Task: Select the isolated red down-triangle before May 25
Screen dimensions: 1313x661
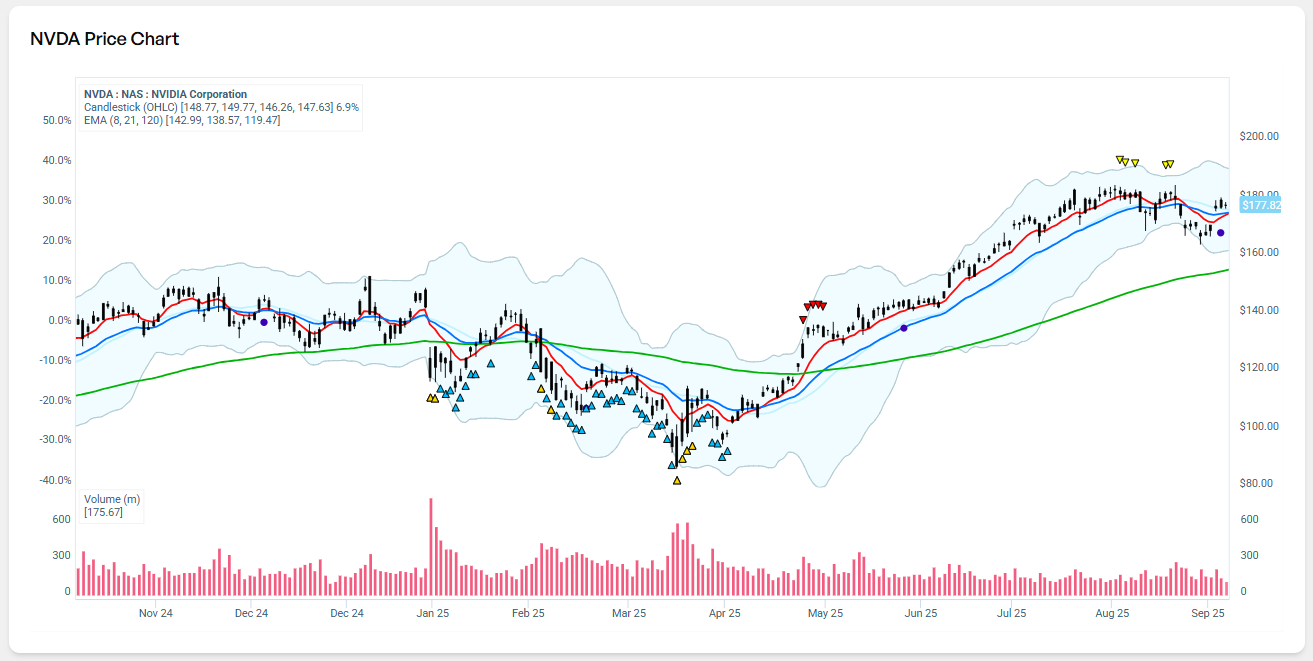Action: point(803,319)
